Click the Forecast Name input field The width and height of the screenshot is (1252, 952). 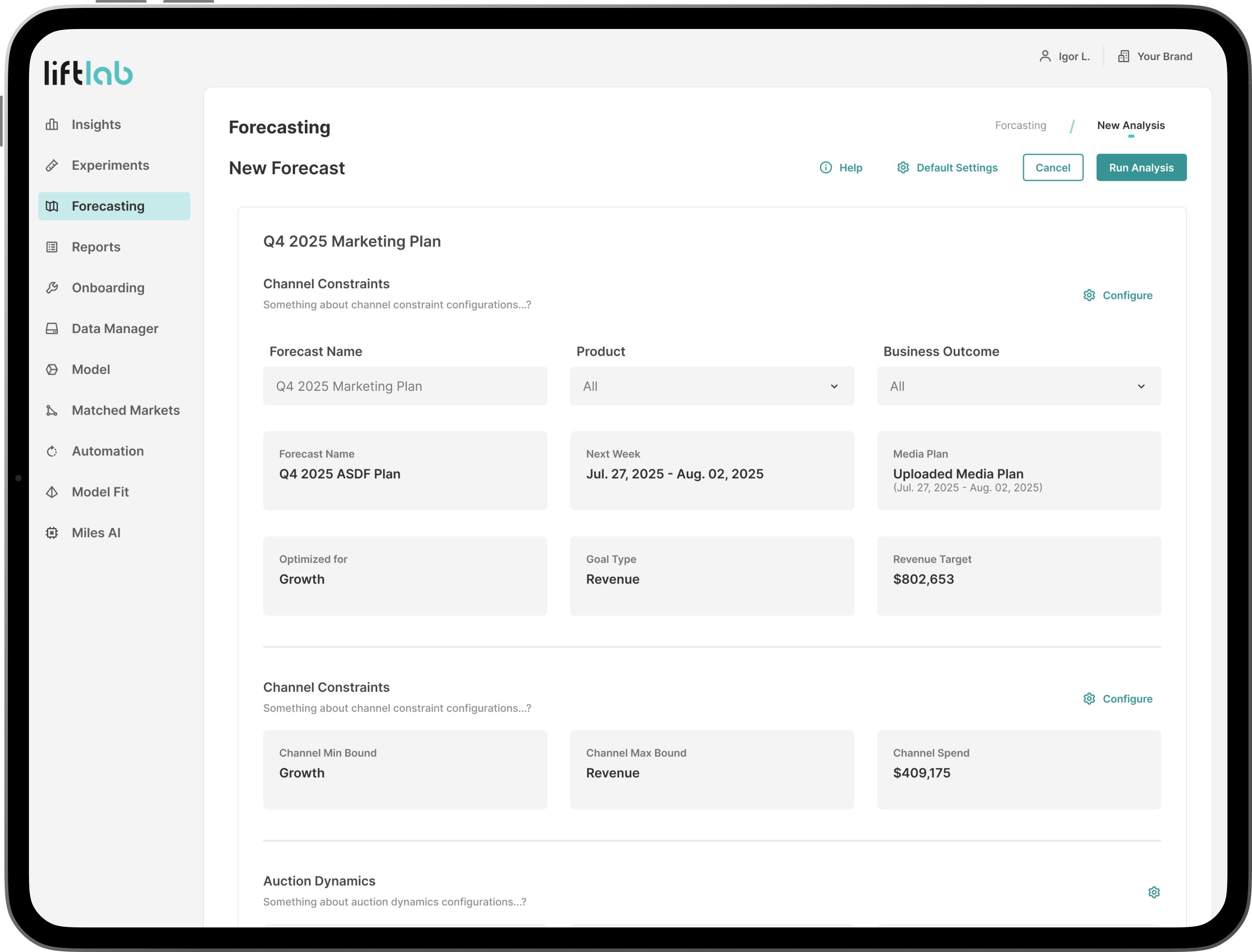pos(404,386)
